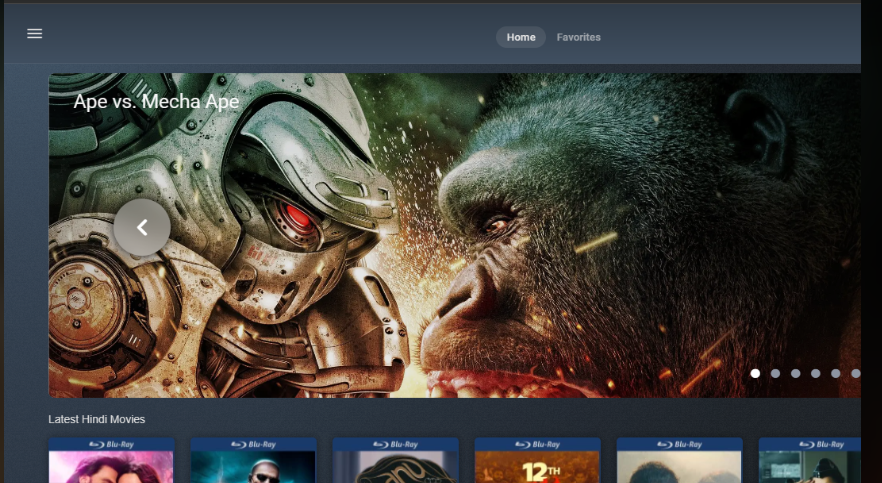This screenshot has width=882, height=483.
Task: Open the Ape vs. Mecha Ape title
Action: coord(156,102)
